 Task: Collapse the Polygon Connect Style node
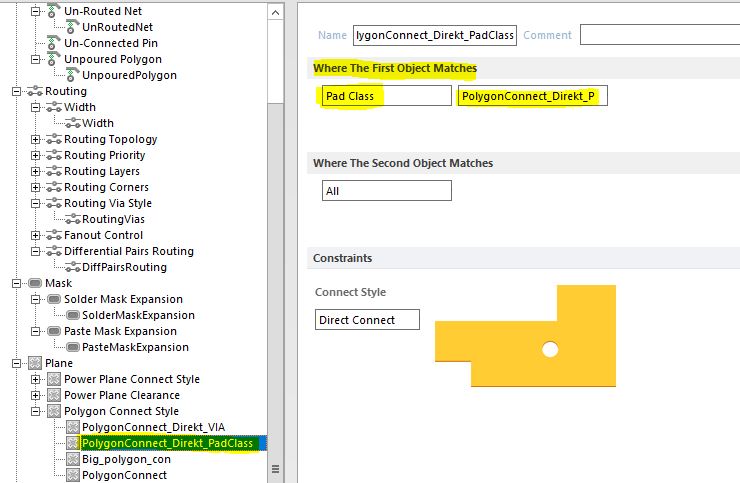(35, 411)
